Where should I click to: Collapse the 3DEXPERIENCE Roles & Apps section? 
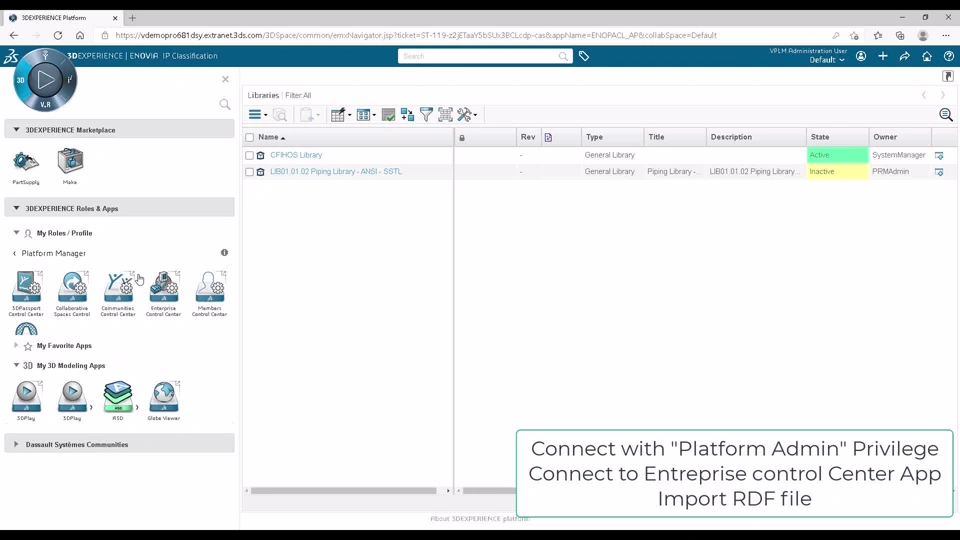(17, 208)
